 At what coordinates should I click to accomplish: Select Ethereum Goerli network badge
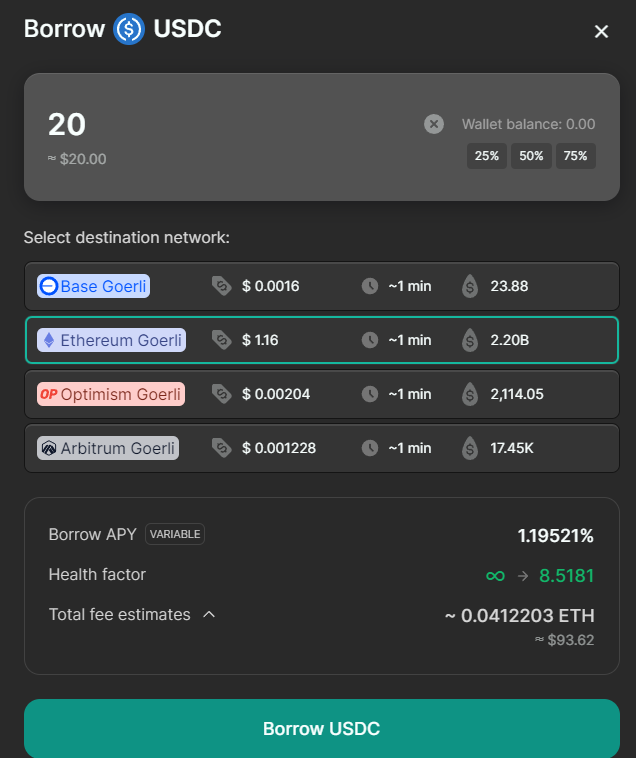tap(111, 340)
